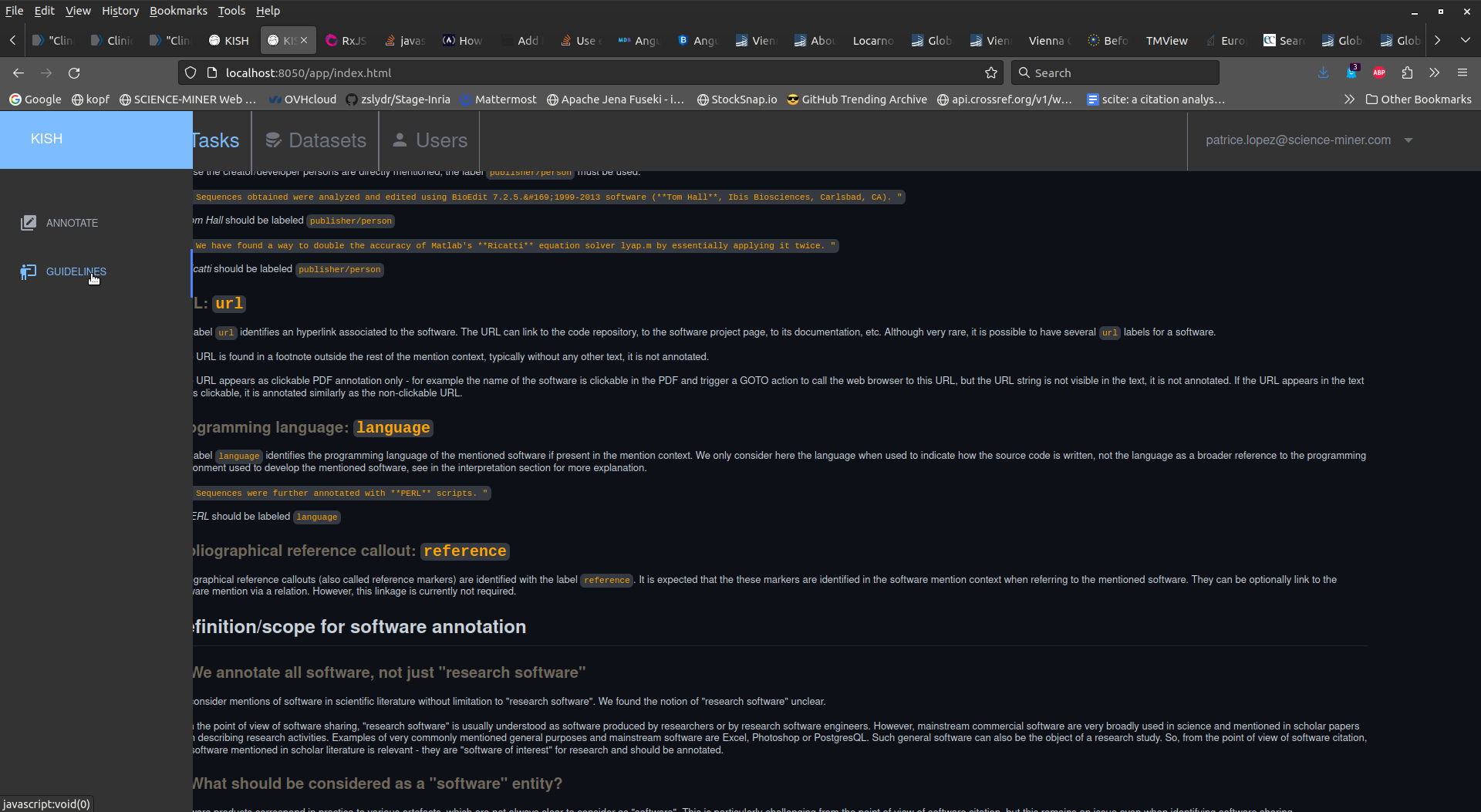Open scite citation analysis bookmark

click(1155, 99)
